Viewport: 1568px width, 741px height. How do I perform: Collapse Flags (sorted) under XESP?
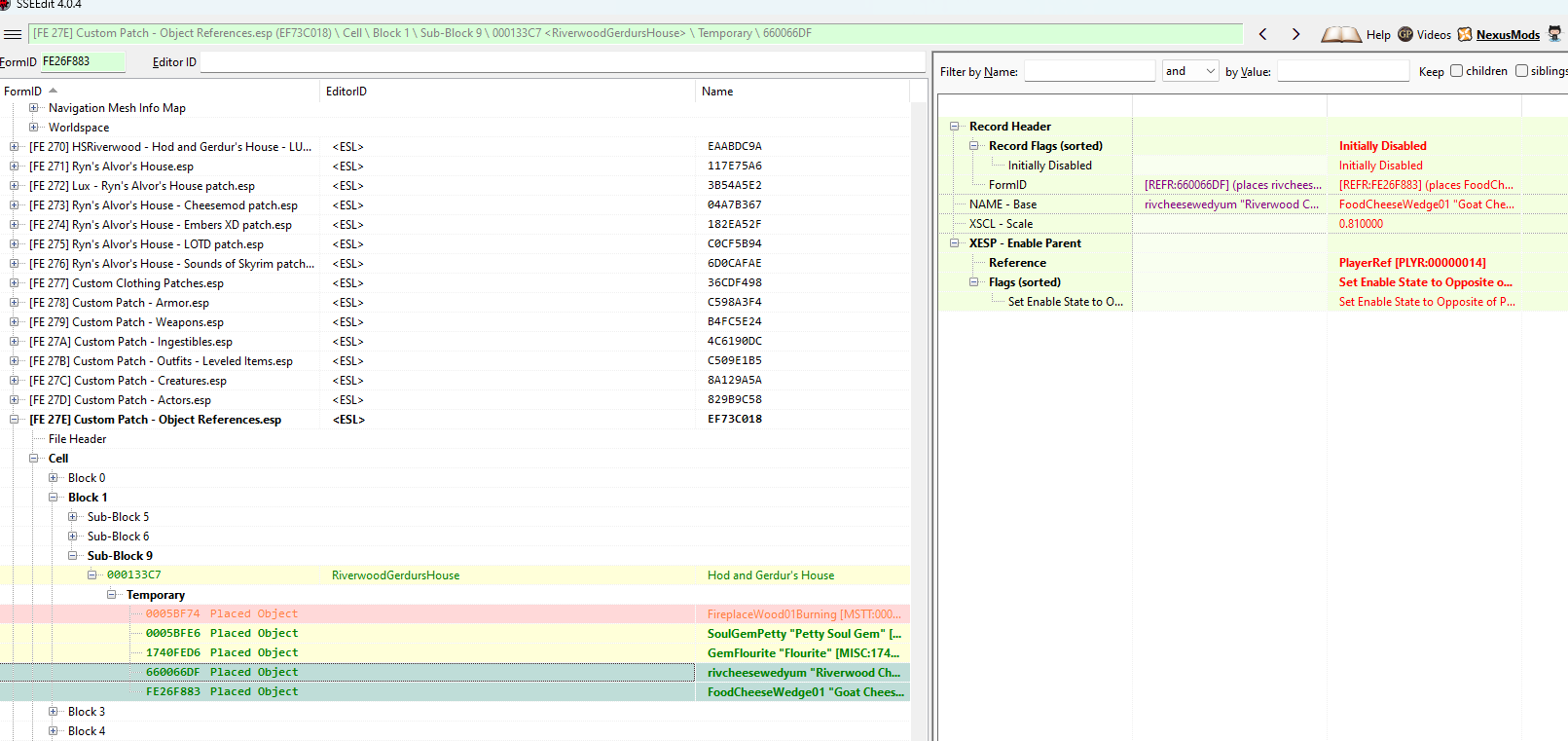click(x=974, y=282)
